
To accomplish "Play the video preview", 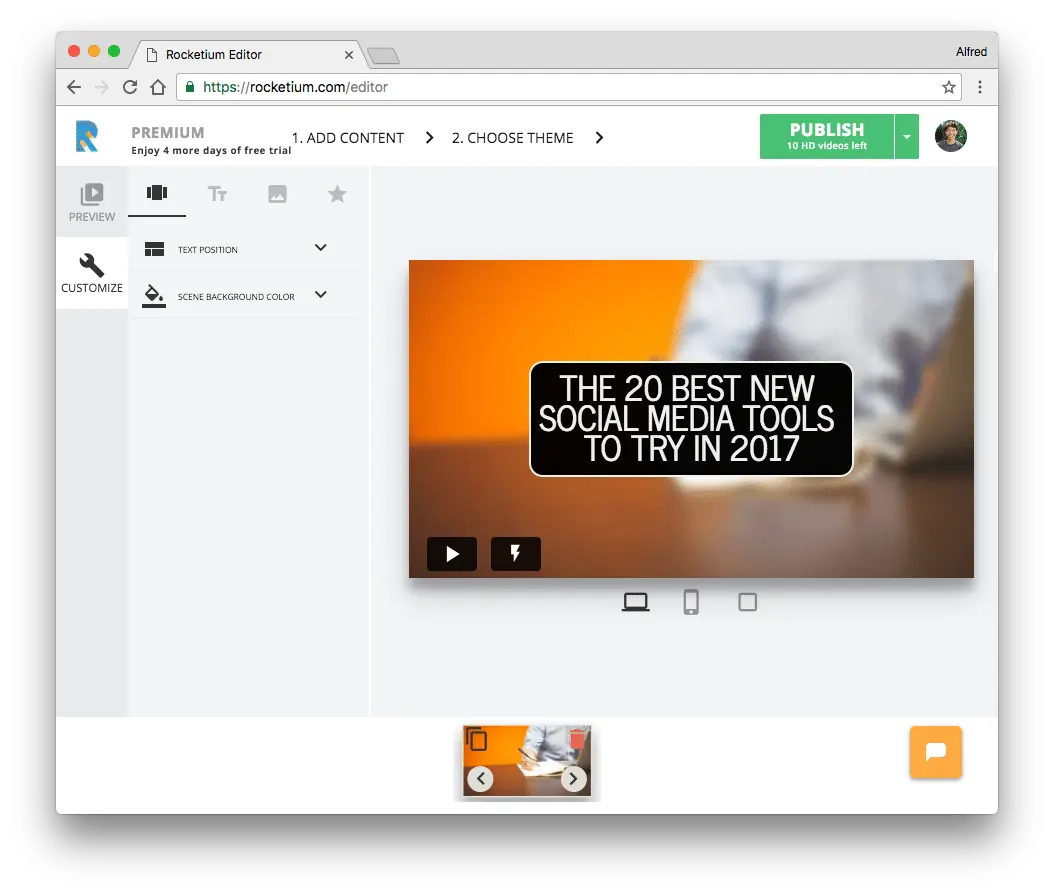I will coord(451,553).
